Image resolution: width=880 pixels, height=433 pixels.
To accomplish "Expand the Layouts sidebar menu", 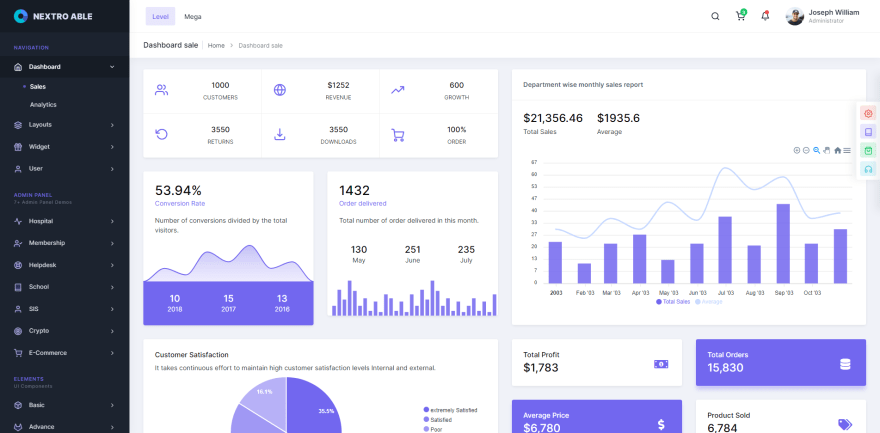I will coord(65,125).
